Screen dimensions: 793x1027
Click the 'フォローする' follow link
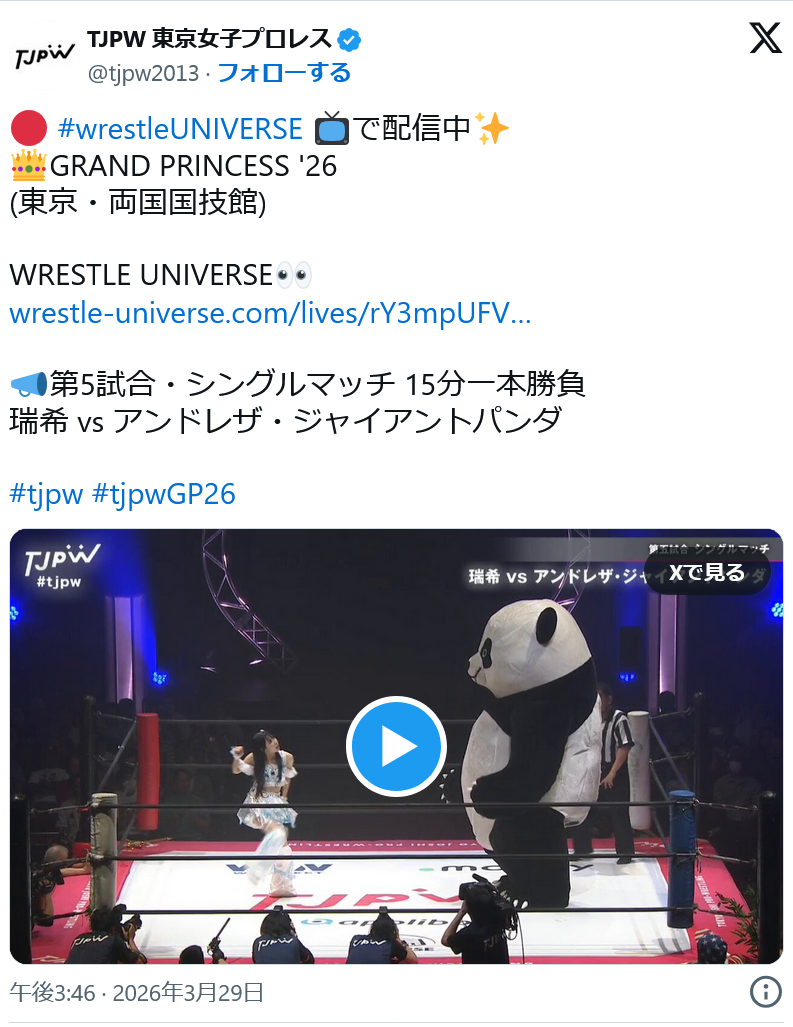tap(284, 73)
